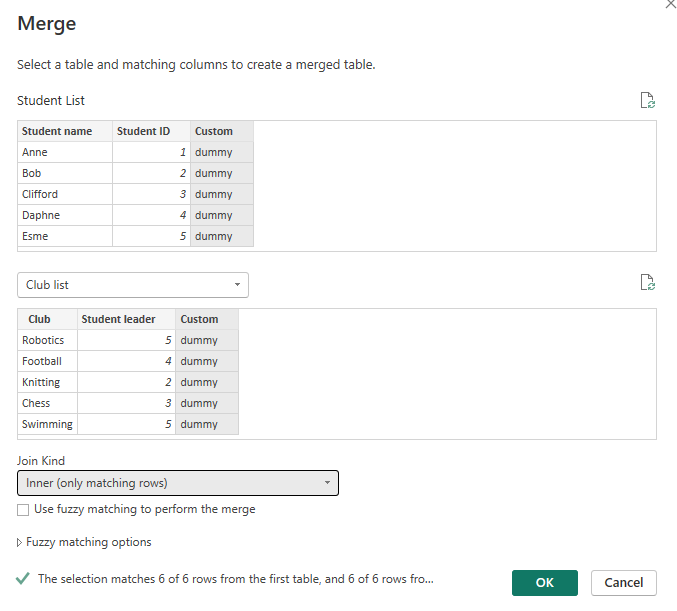Close the Merge dialog
The height and width of the screenshot is (611, 677).
point(669,5)
